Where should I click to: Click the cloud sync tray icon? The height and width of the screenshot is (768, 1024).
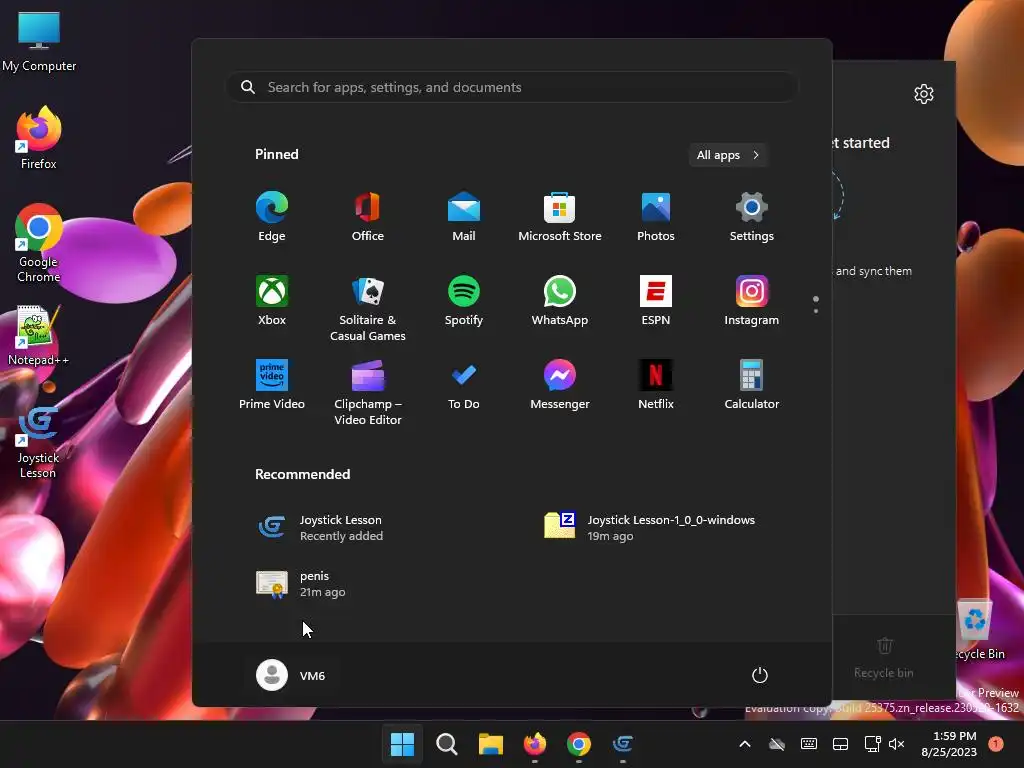(x=776, y=744)
